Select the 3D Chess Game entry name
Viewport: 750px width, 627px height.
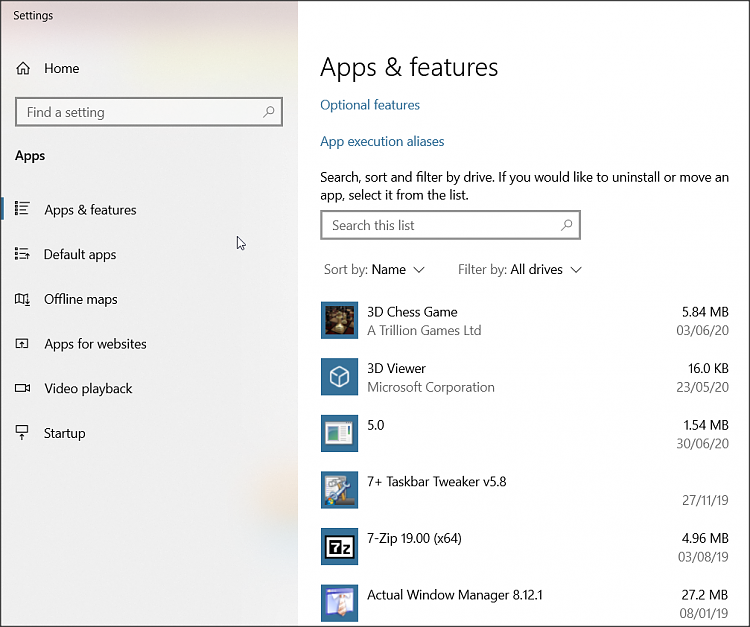pos(412,312)
